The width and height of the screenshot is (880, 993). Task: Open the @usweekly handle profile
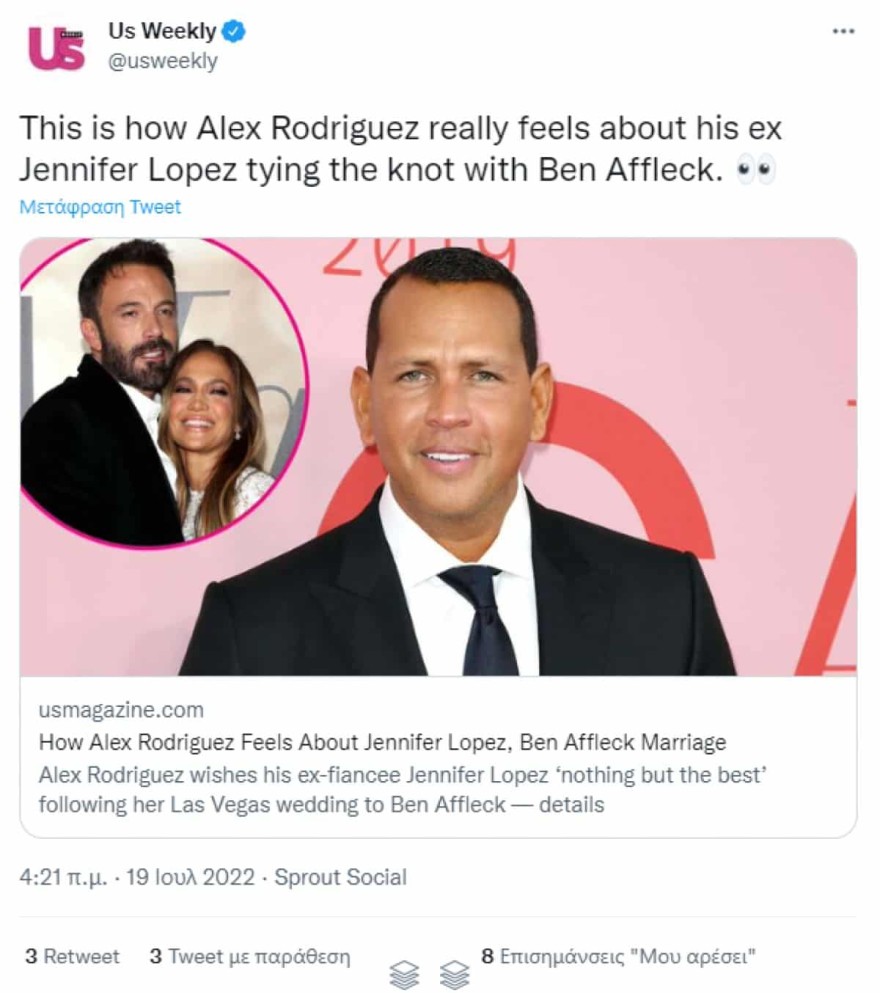[x=162, y=61]
